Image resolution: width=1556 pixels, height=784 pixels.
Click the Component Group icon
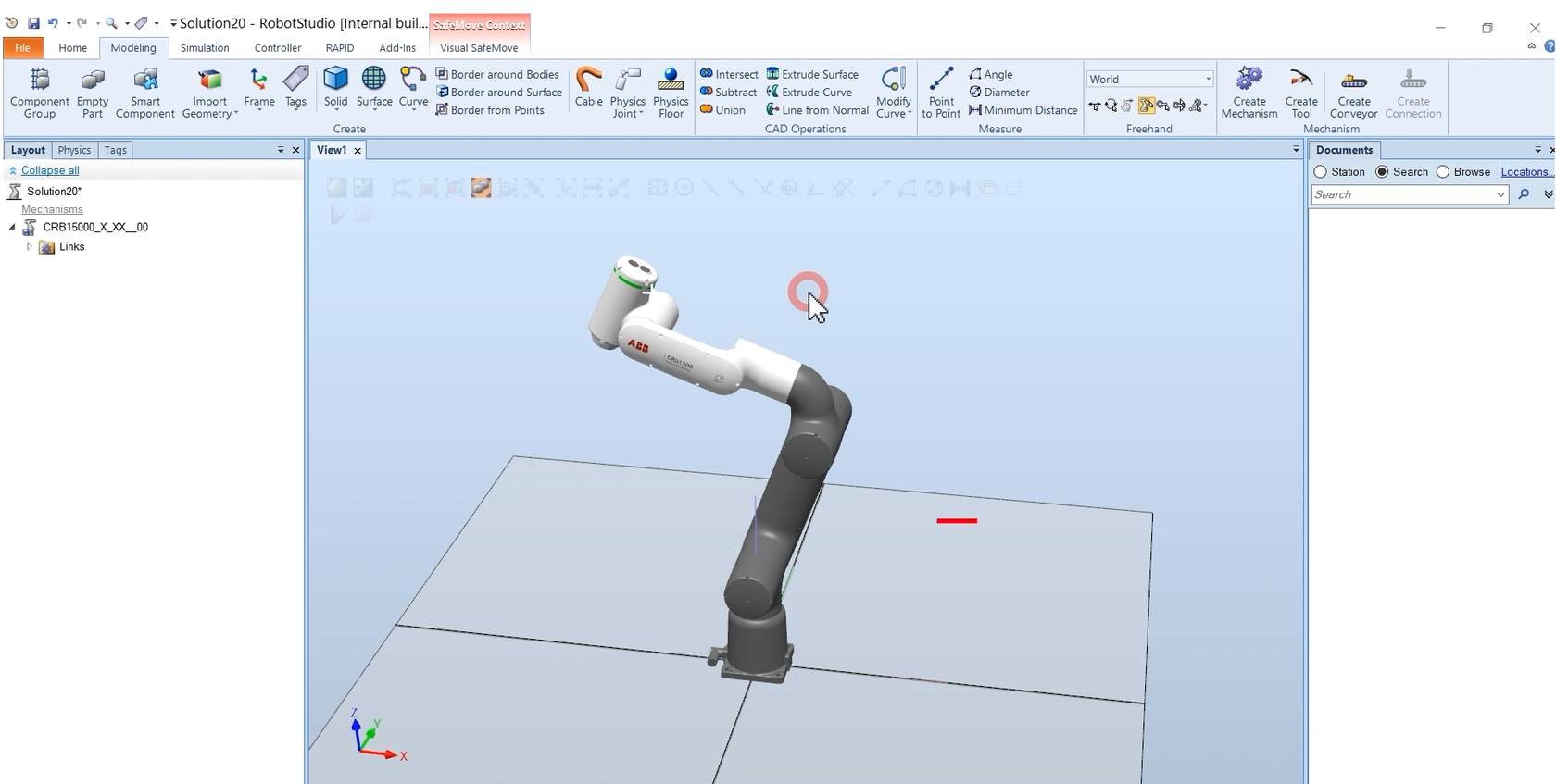point(39,93)
